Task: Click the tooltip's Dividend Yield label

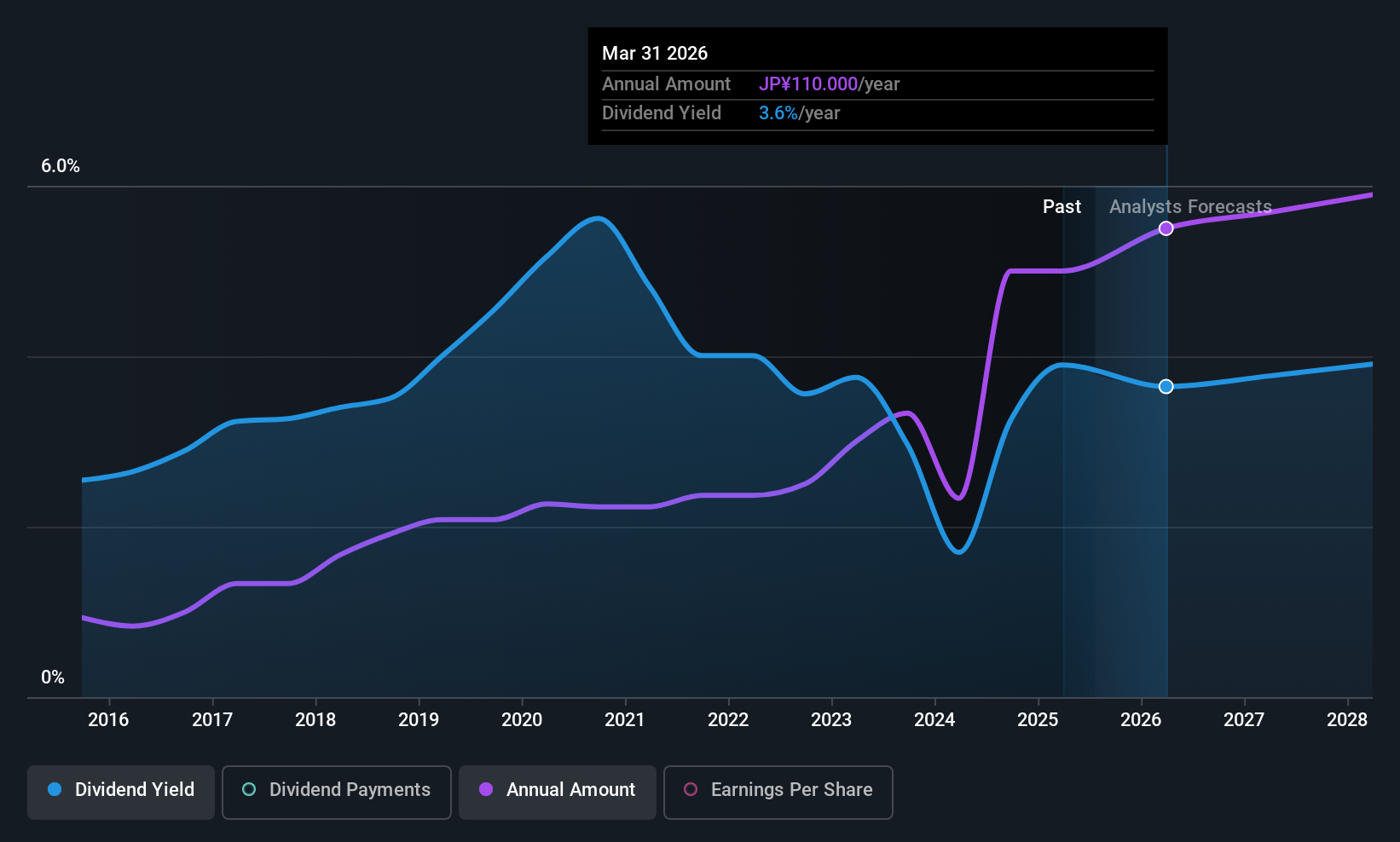Action: coord(662,113)
